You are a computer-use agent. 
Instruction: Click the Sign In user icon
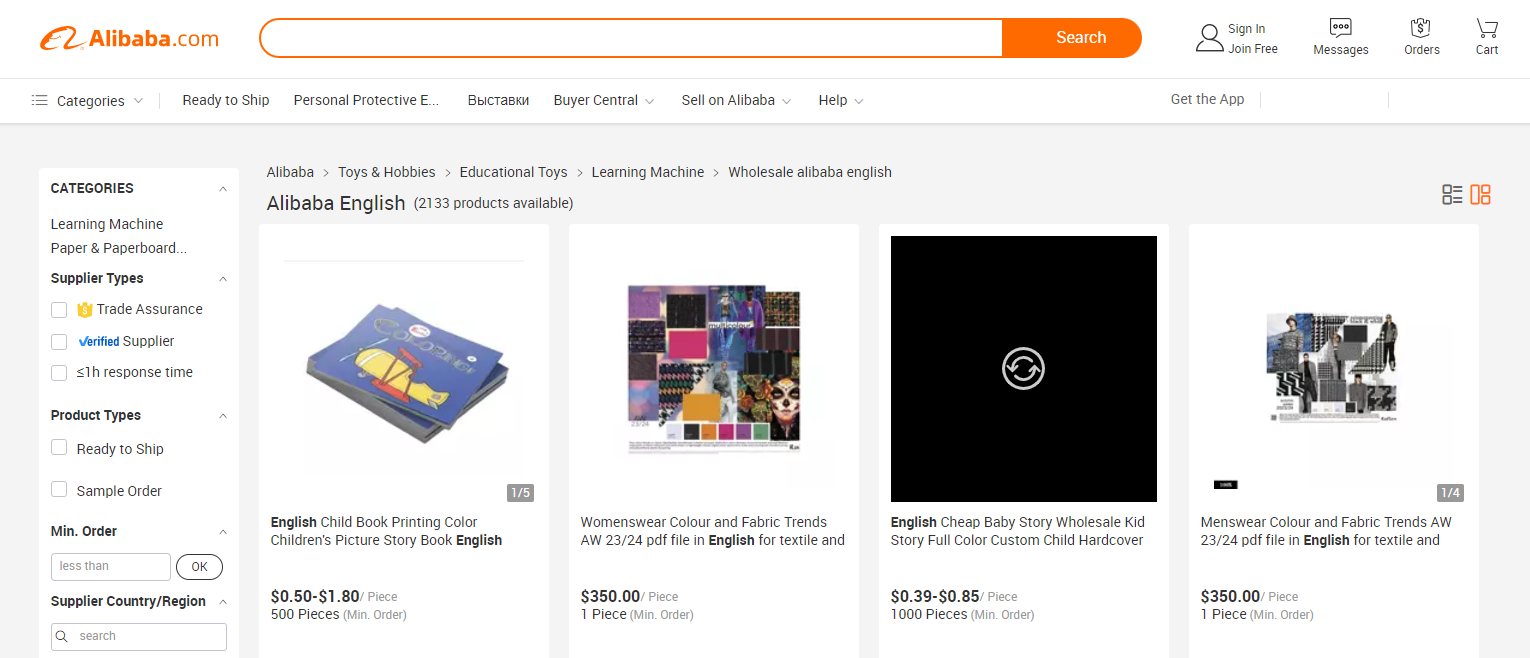1210,38
